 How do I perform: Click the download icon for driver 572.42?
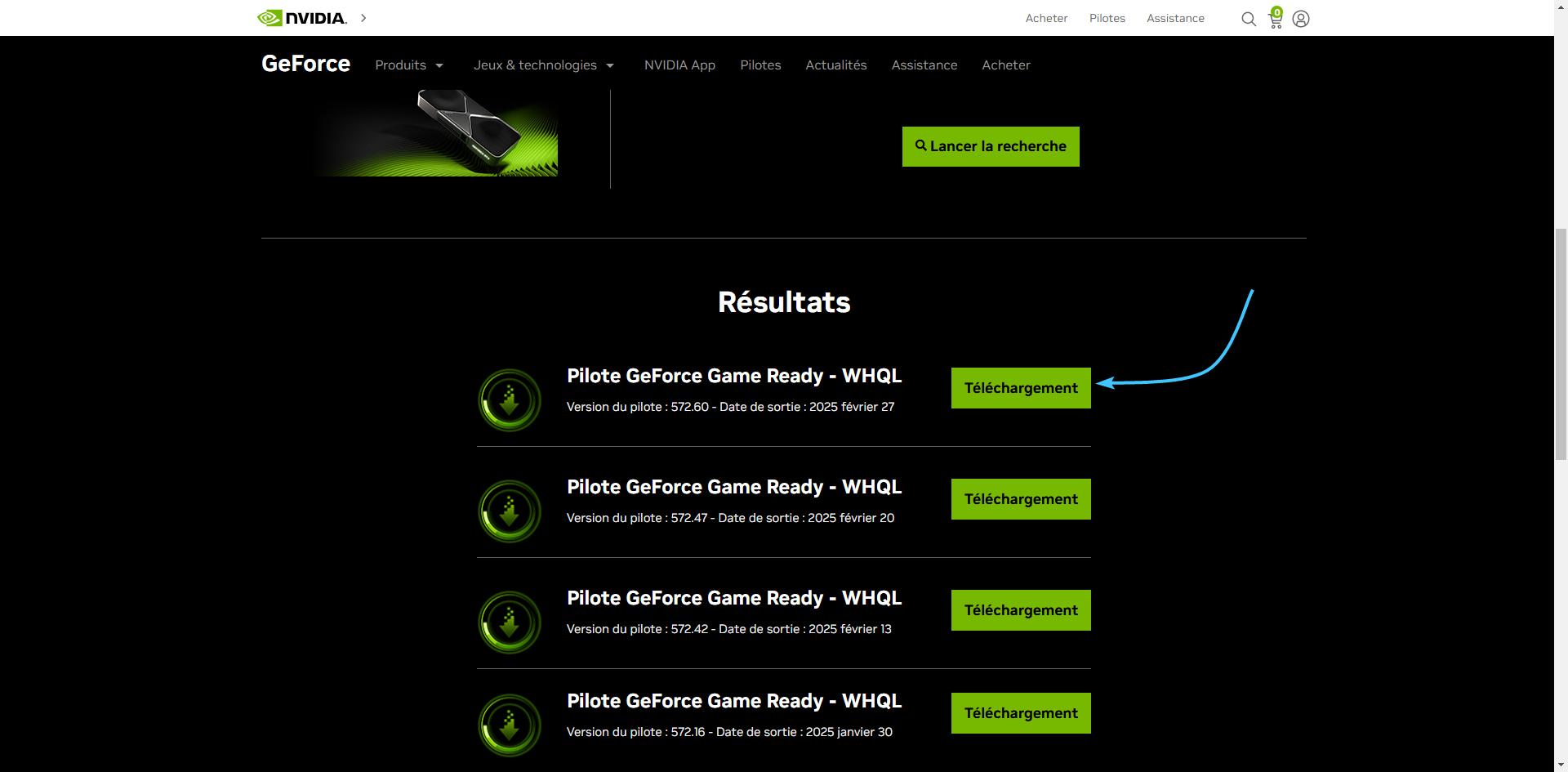click(510, 623)
